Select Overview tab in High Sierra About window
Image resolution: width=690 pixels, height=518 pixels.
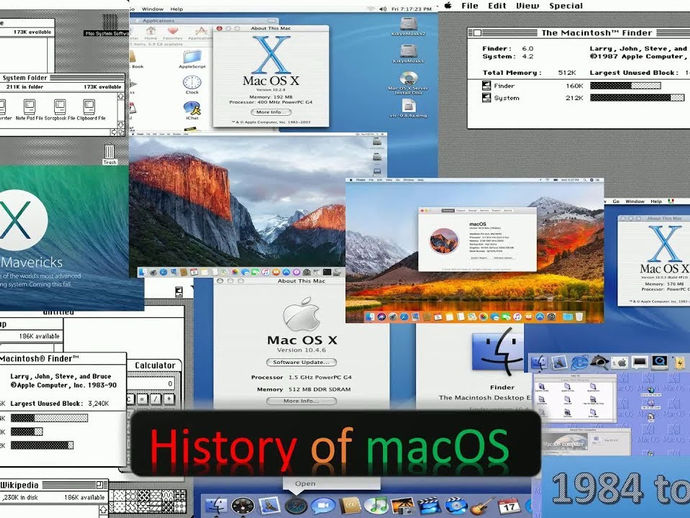click(448, 211)
